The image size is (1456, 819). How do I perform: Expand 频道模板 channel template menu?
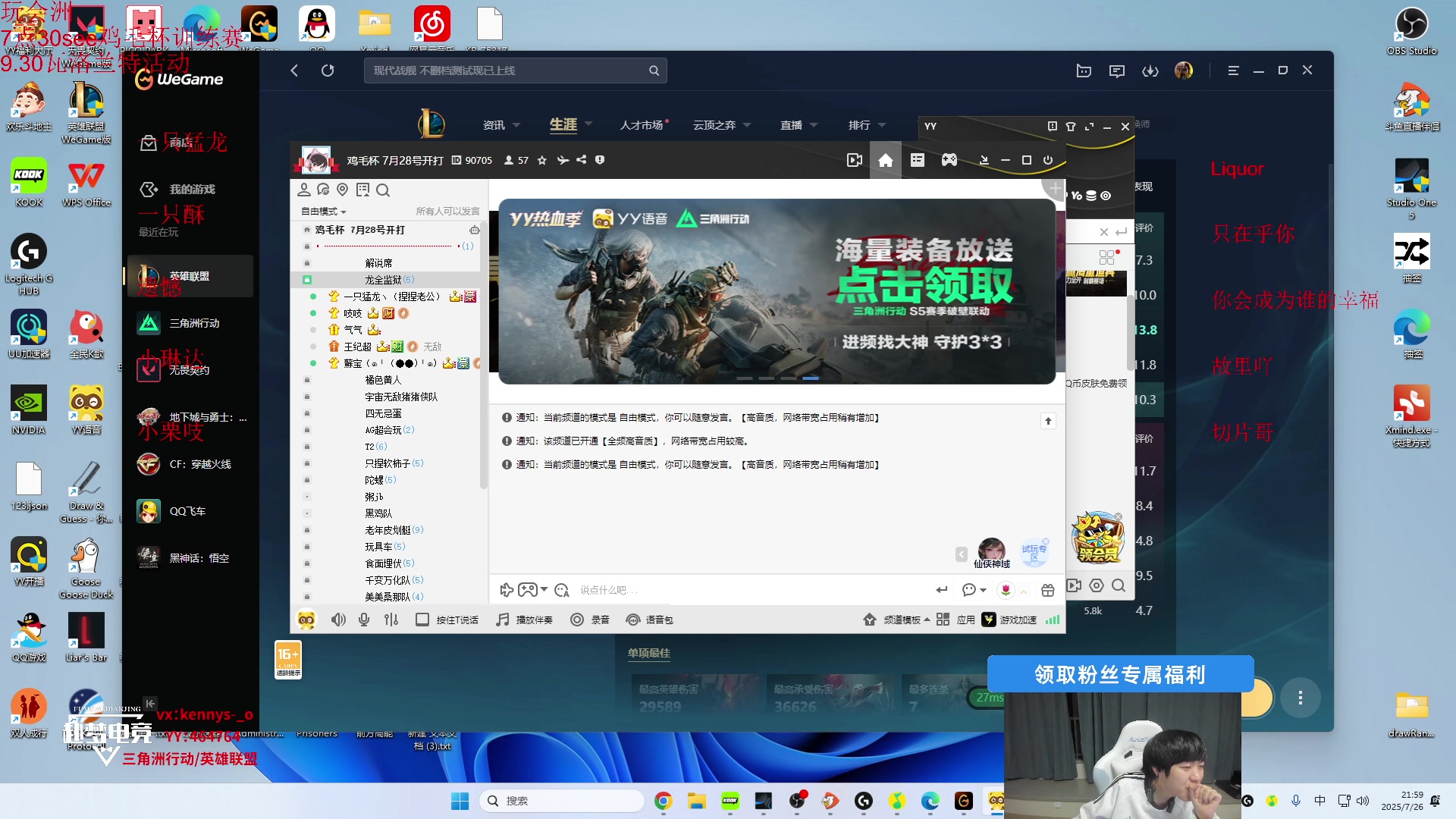pos(896,620)
